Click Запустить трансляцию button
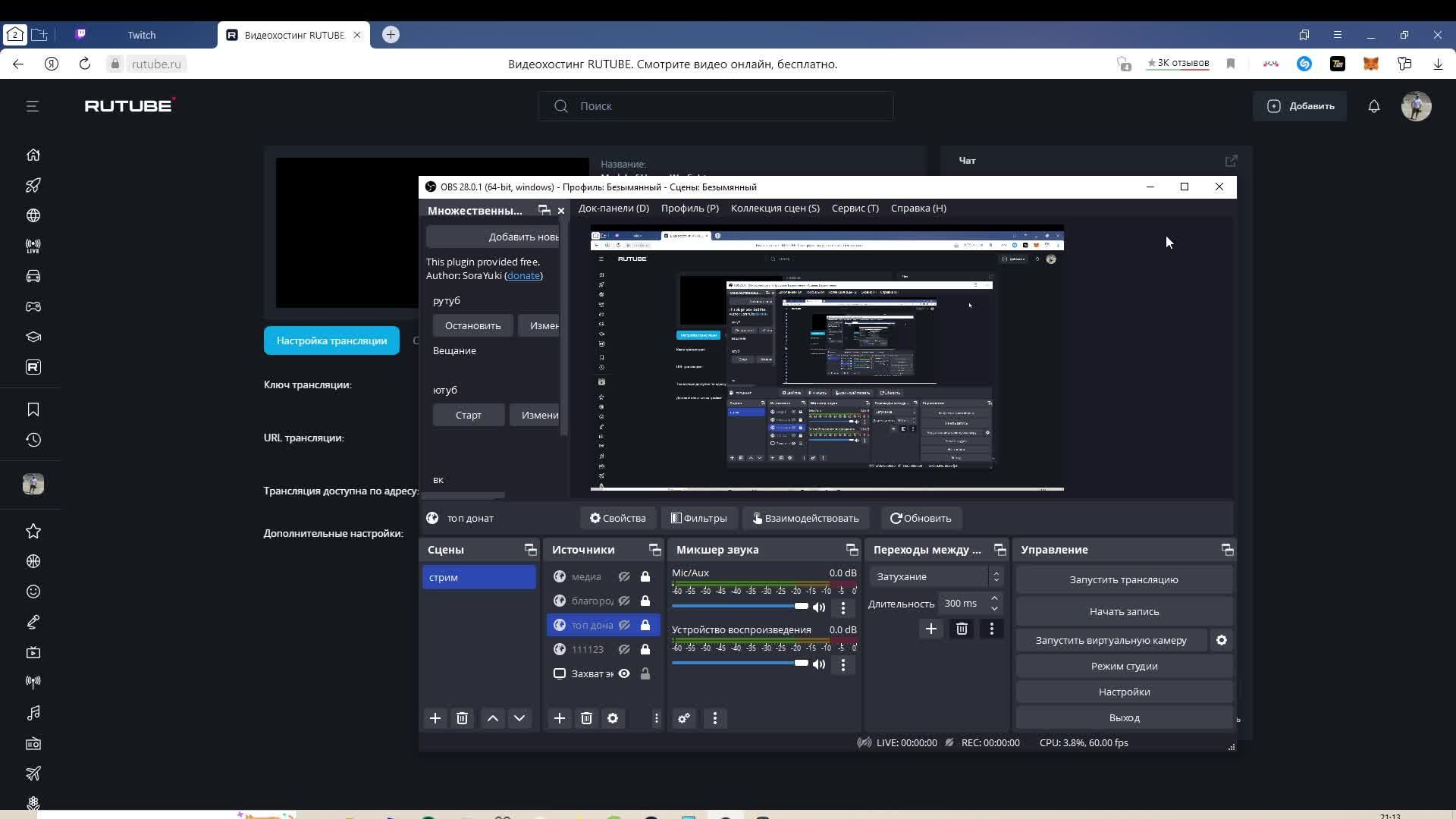 (x=1123, y=579)
